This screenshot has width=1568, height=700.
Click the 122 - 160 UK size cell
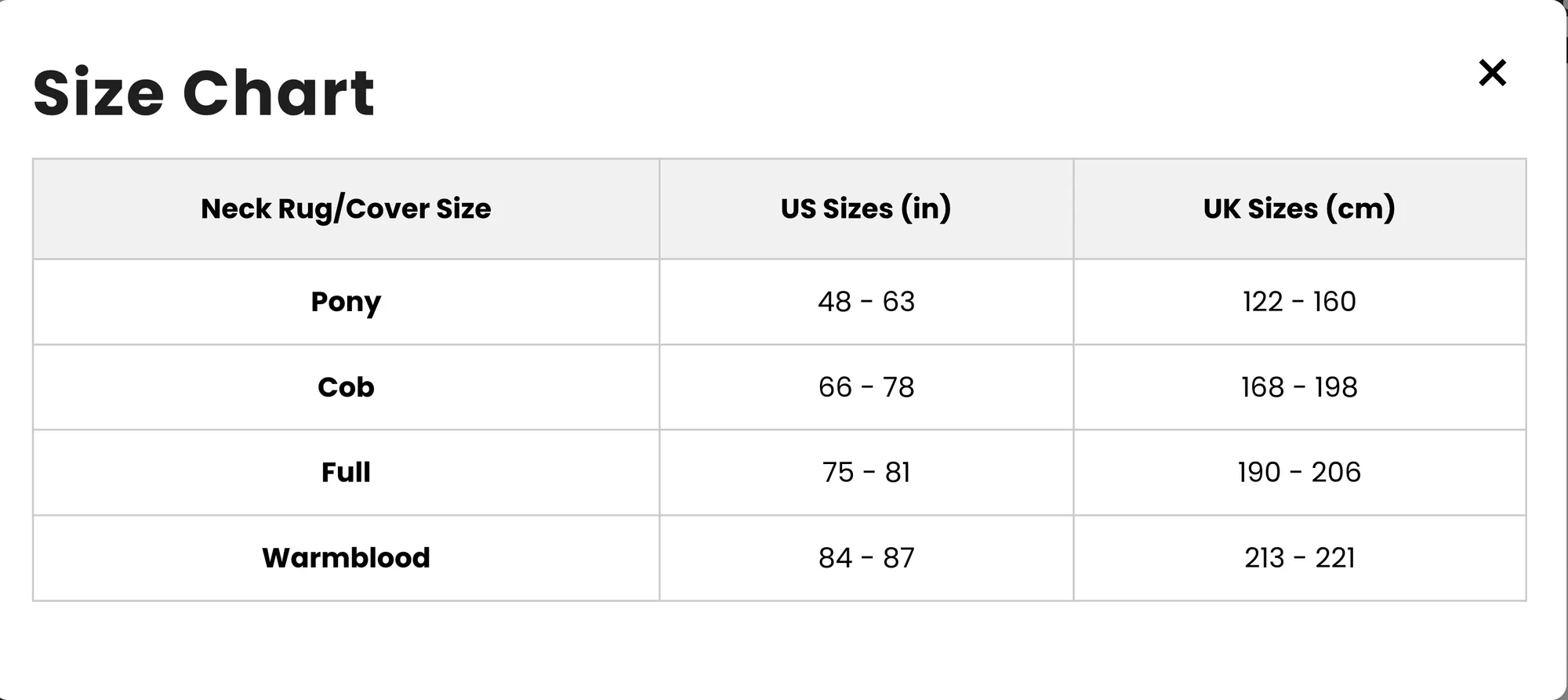pyautogui.click(x=1299, y=302)
